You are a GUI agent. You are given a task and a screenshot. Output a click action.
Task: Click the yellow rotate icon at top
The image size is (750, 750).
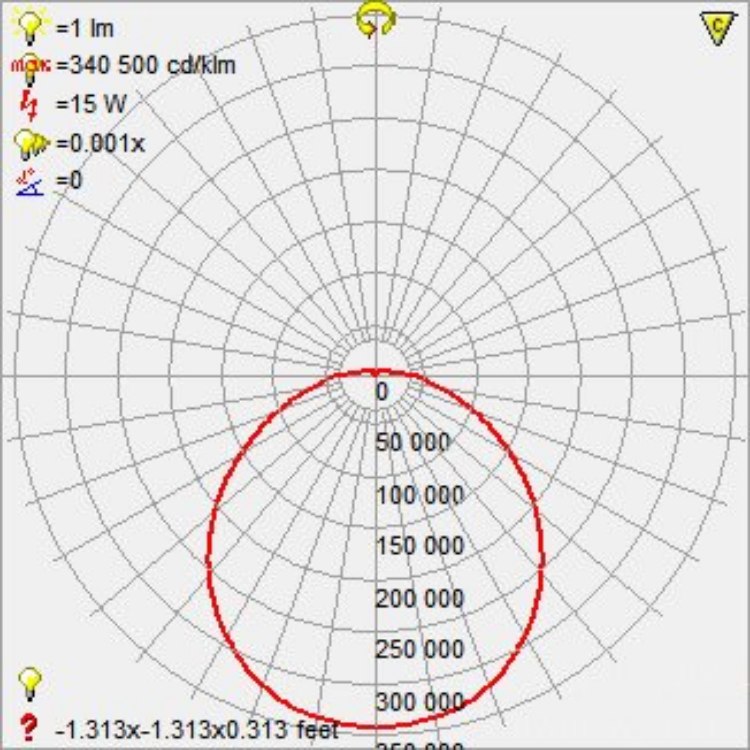click(x=375, y=19)
